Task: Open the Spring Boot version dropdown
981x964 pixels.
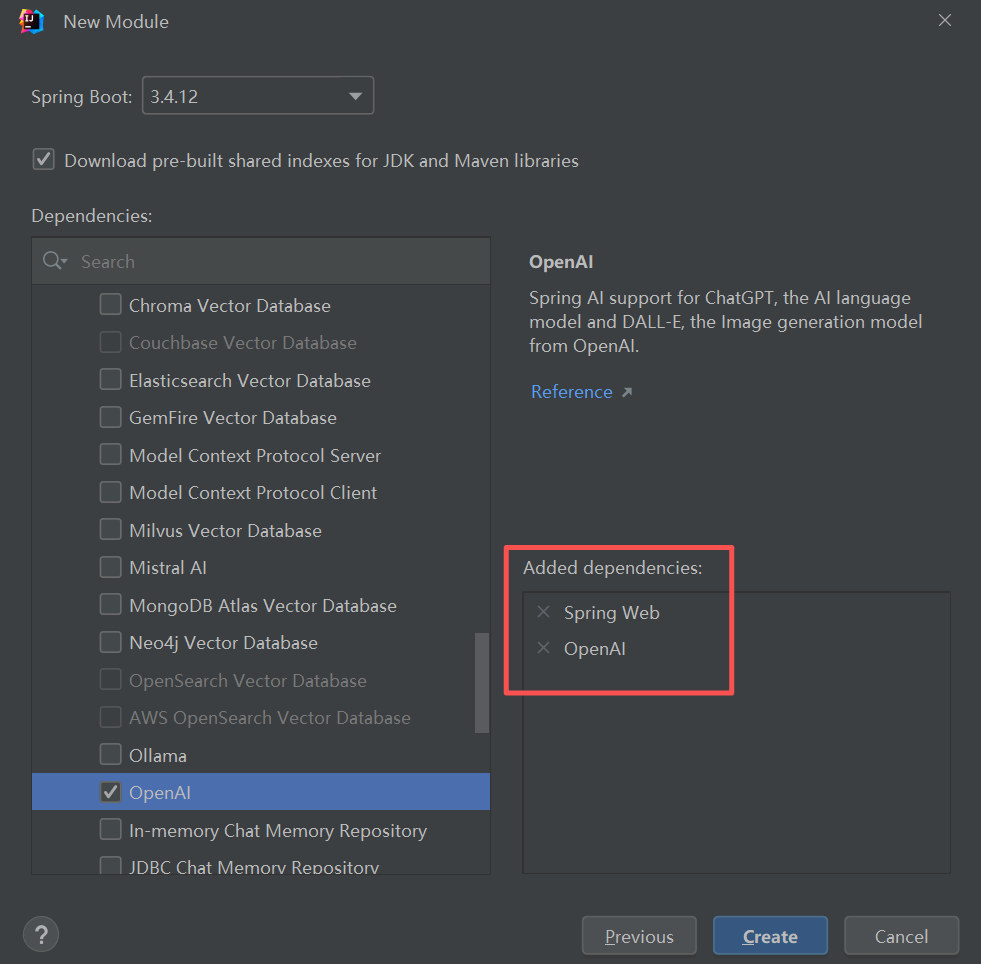Action: [355, 97]
